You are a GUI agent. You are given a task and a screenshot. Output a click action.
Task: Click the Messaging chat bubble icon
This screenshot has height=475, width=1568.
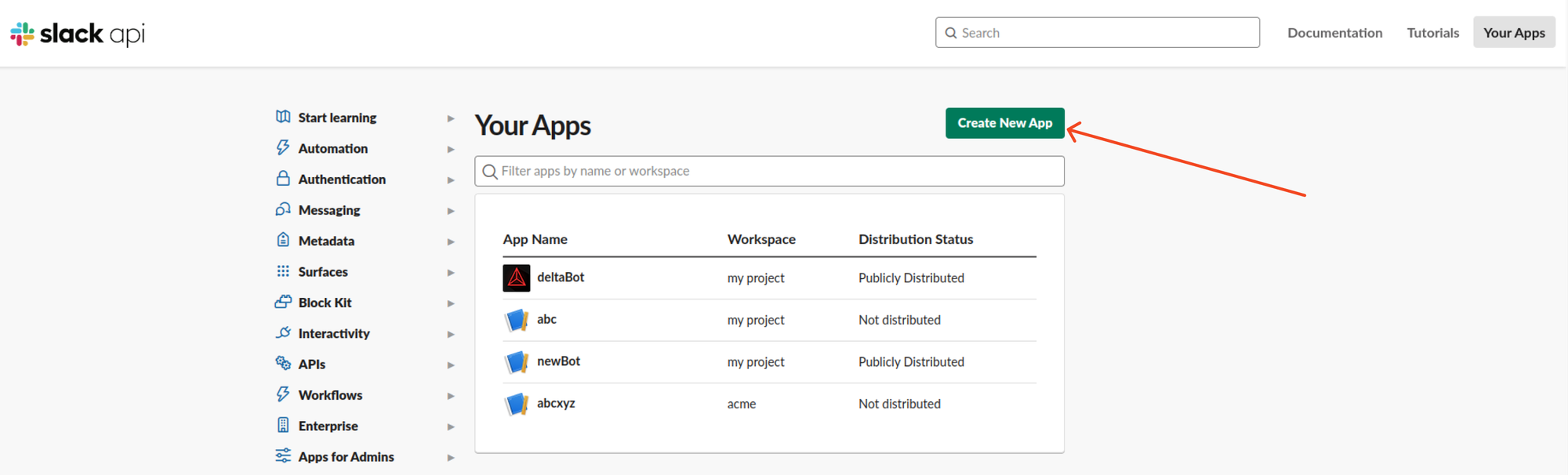point(283,209)
